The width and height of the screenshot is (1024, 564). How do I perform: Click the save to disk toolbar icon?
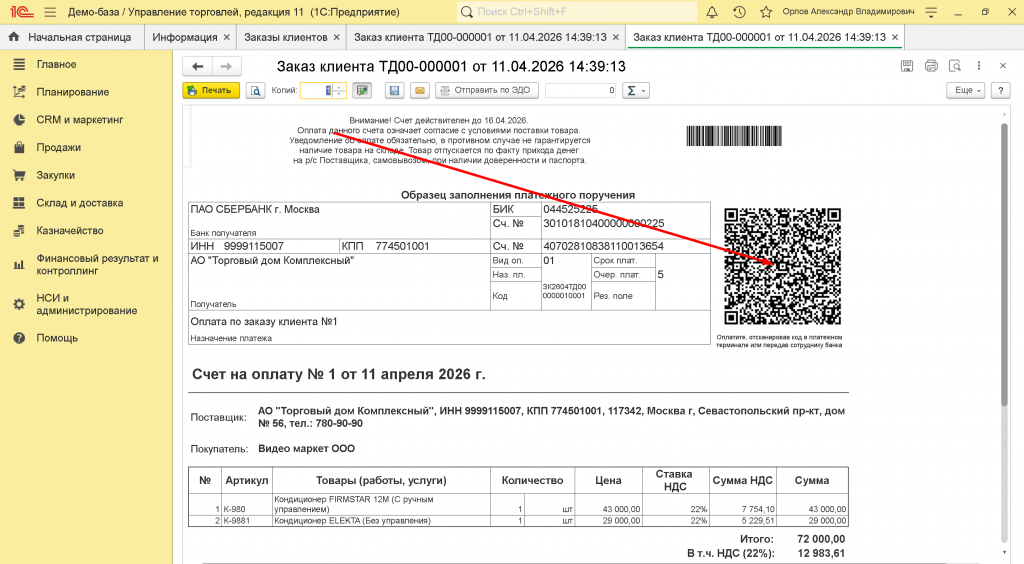pyautogui.click(x=394, y=90)
